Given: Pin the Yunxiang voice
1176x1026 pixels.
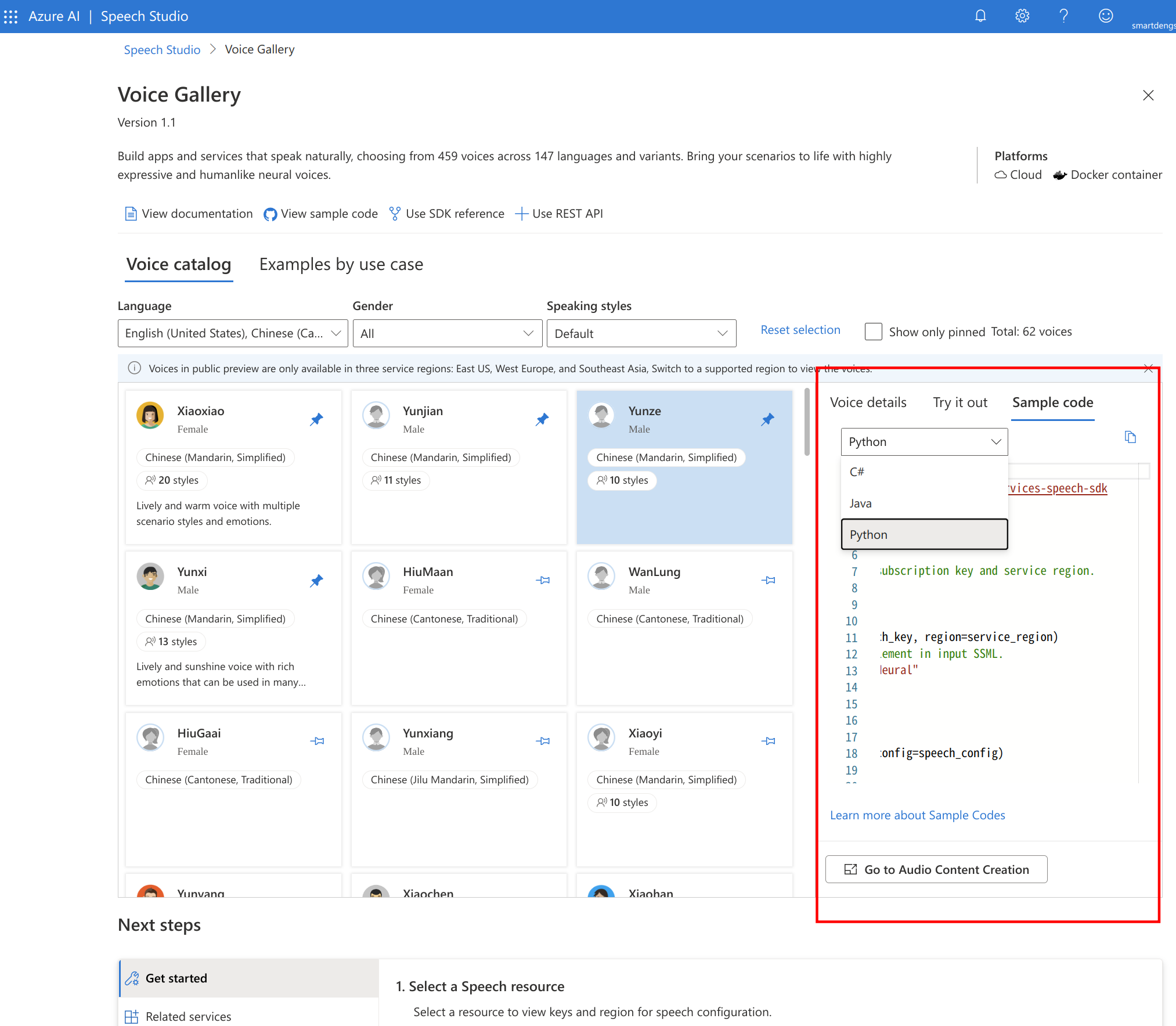Looking at the screenshot, I should click(x=543, y=741).
